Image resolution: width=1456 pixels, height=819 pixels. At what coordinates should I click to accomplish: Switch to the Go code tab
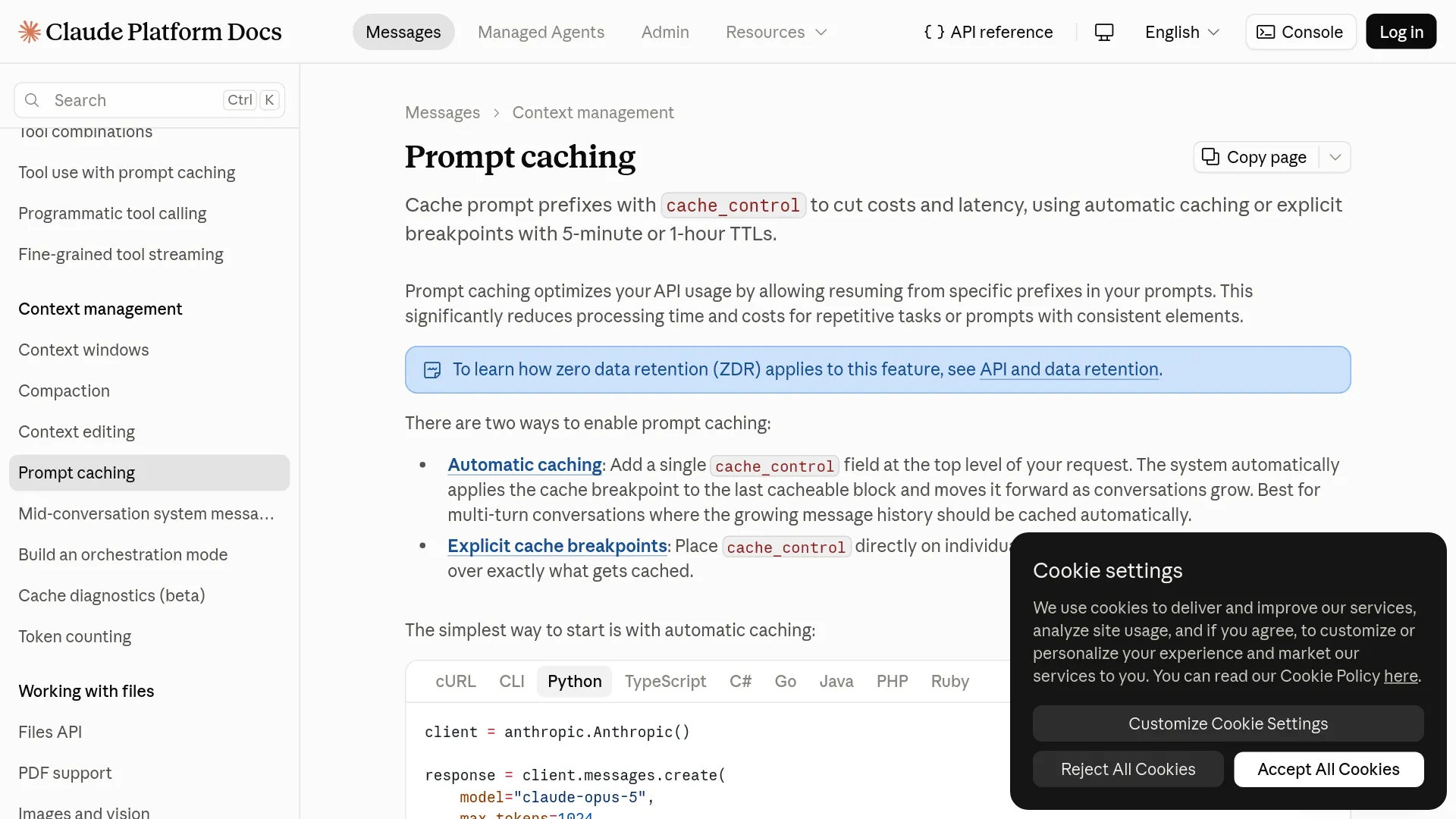click(x=785, y=681)
